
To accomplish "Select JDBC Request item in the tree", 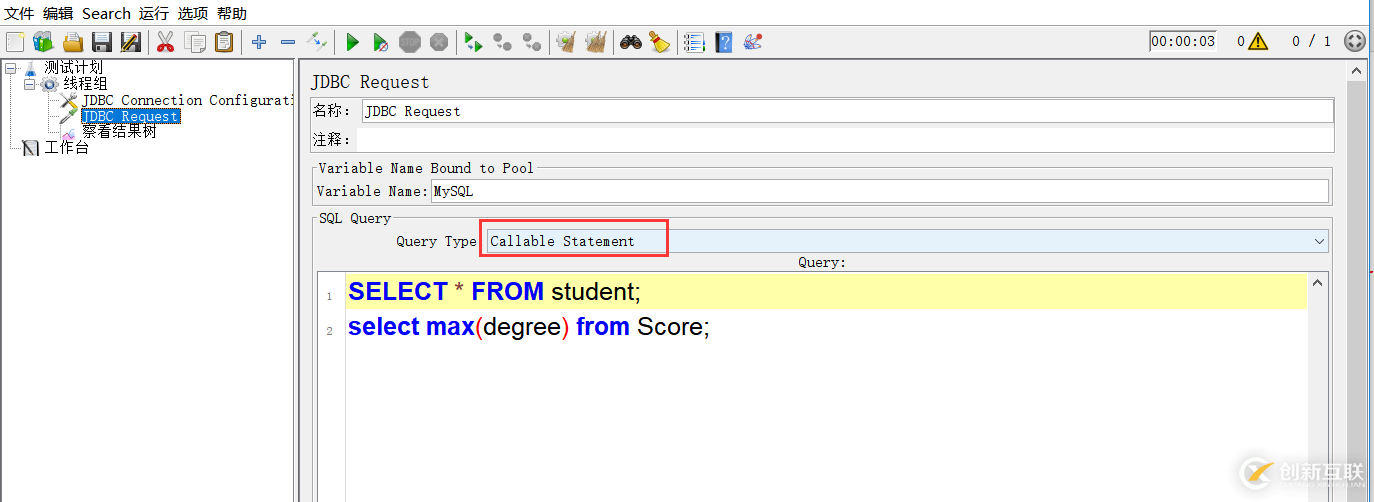I will pyautogui.click(x=130, y=116).
